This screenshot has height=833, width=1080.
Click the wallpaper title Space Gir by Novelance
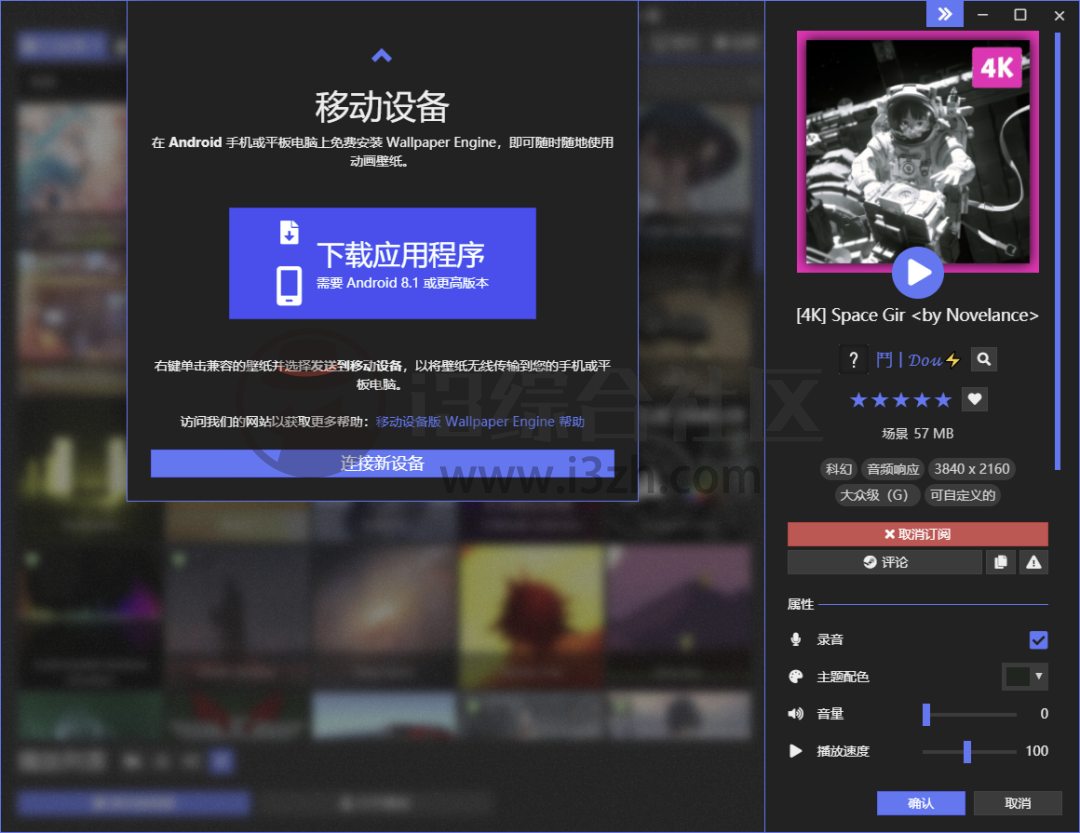click(917, 316)
